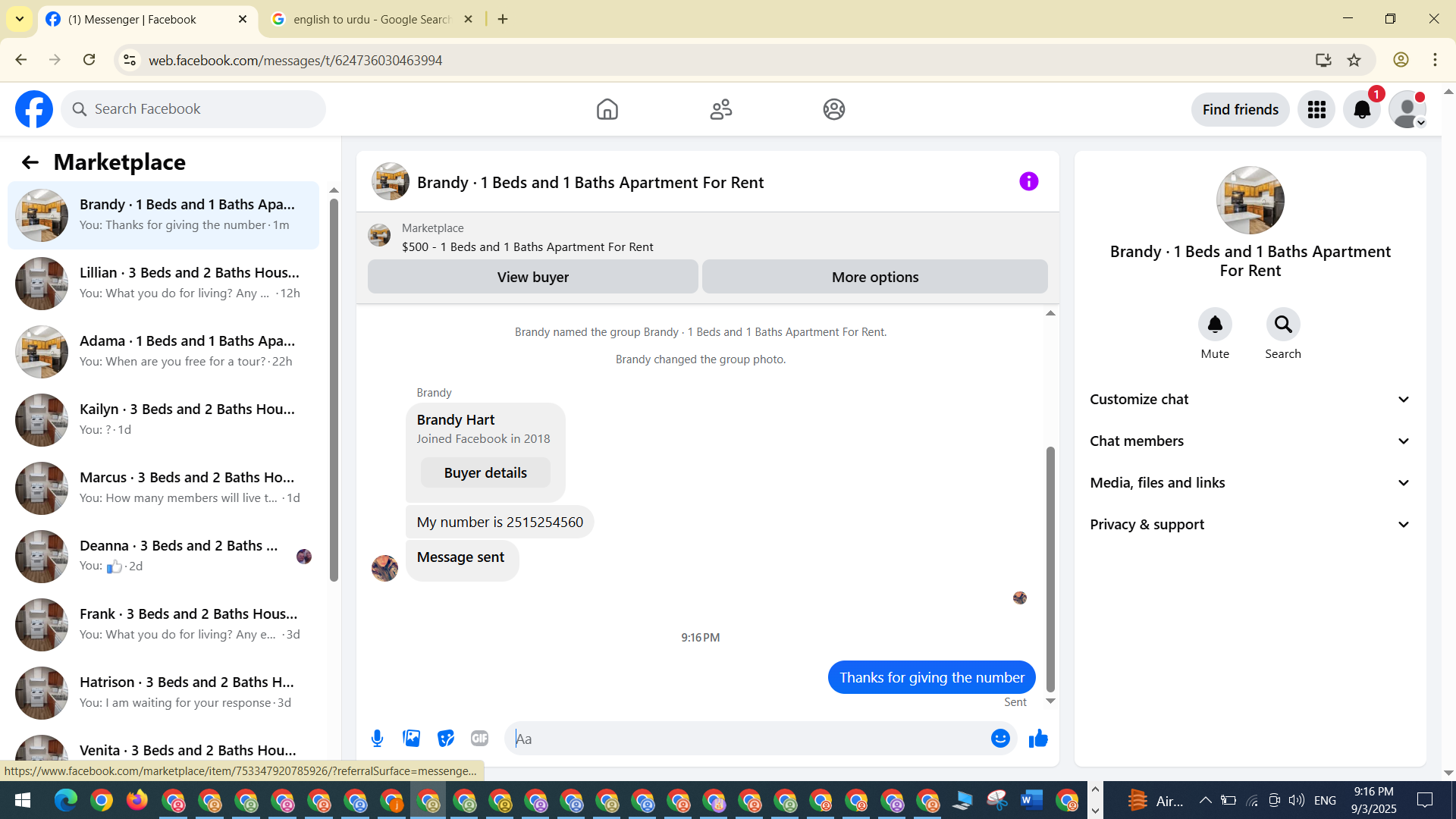Launch Microsoft Edge from the taskbar
This screenshot has width=1456, height=819.
[x=65, y=800]
